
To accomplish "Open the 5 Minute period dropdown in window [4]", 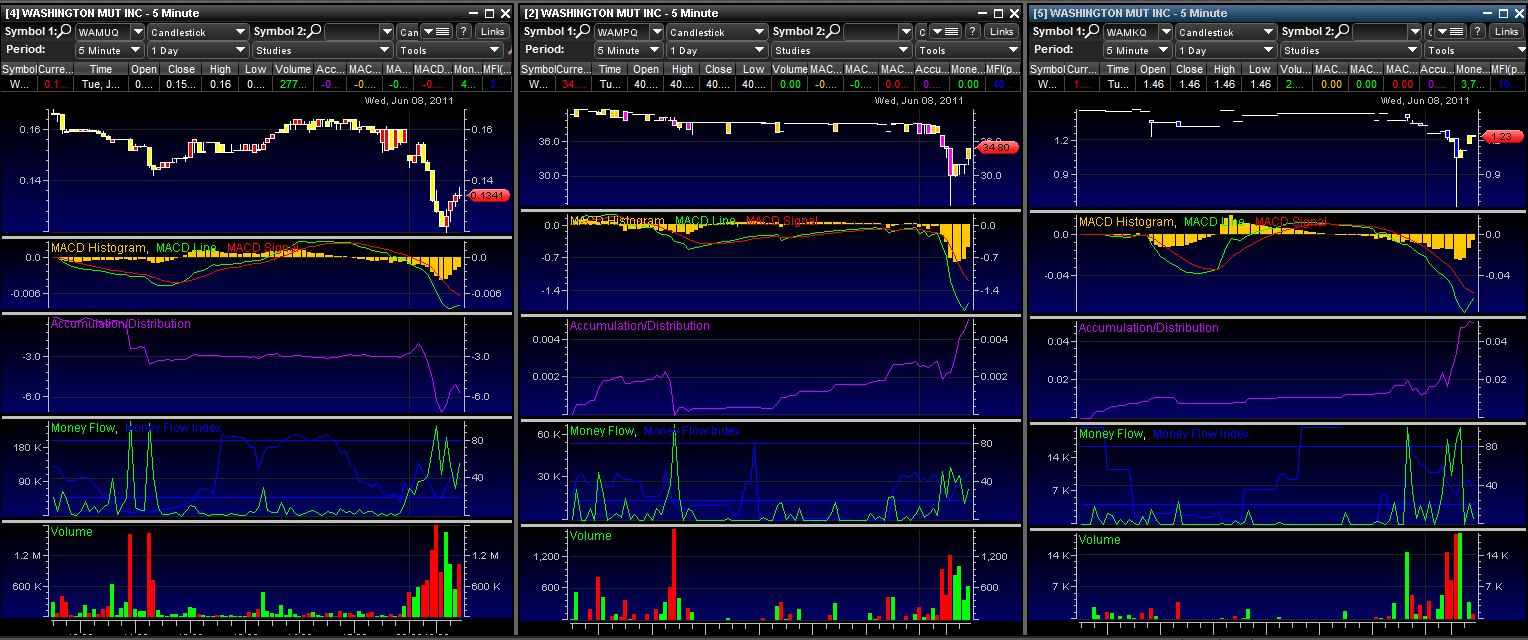I will [x=109, y=50].
